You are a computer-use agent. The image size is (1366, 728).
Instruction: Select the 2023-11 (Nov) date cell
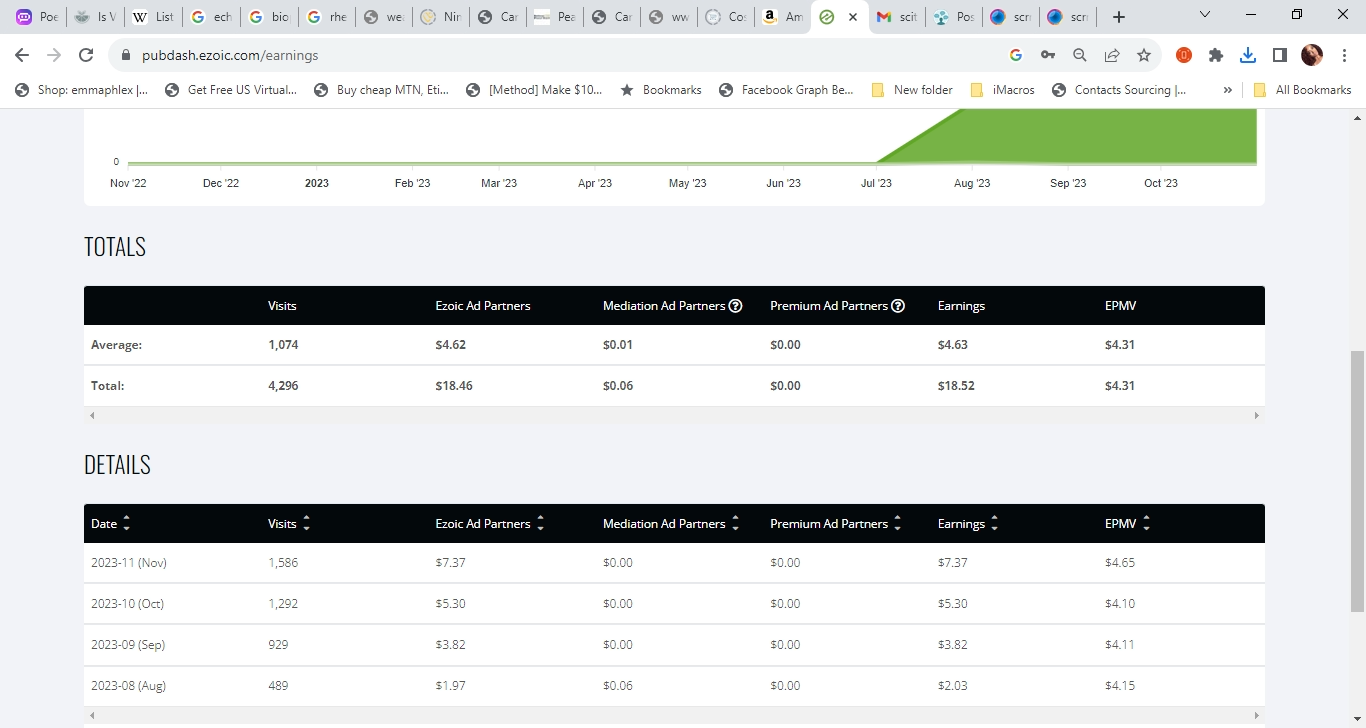point(129,563)
